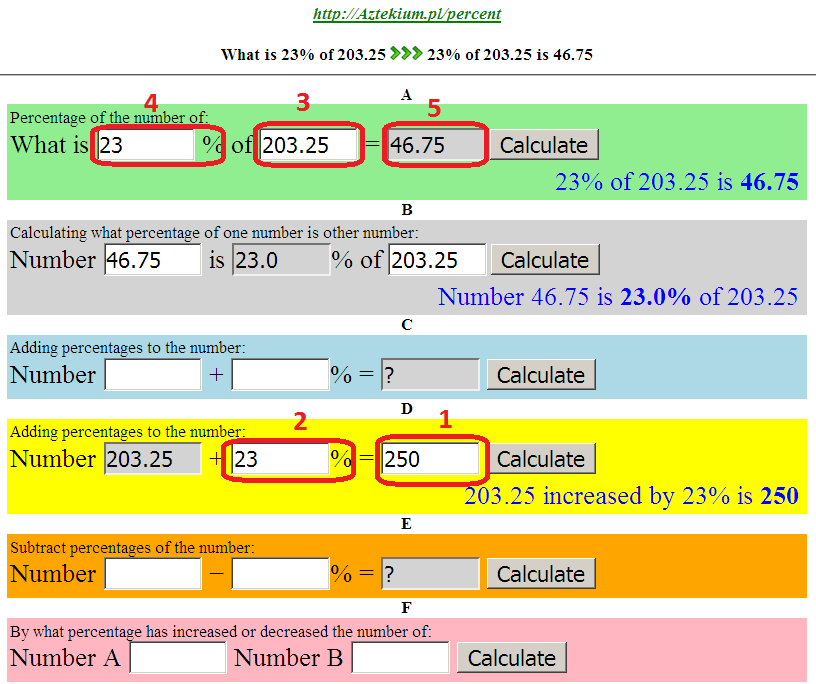The height and width of the screenshot is (684, 816).
Task: Click the 46.75 result box in section A
Action: tap(434, 144)
